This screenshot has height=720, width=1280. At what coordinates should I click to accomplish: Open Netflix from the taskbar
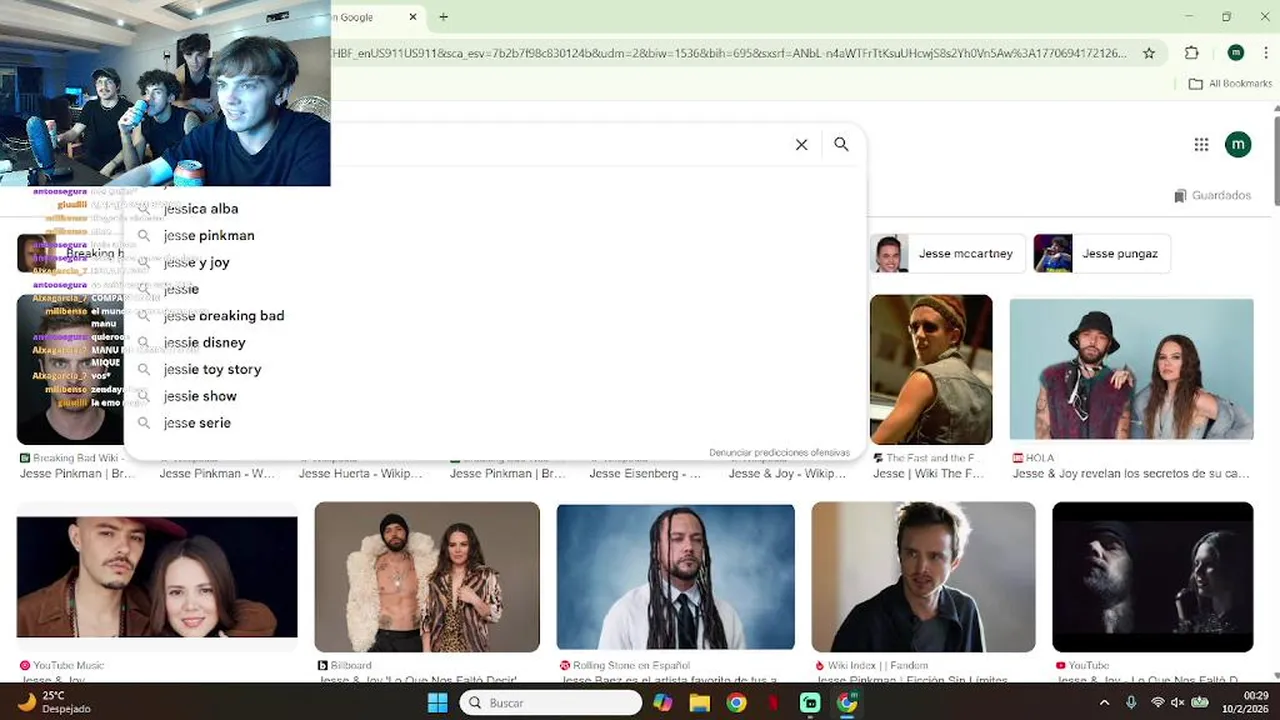click(x=773, y=703)
